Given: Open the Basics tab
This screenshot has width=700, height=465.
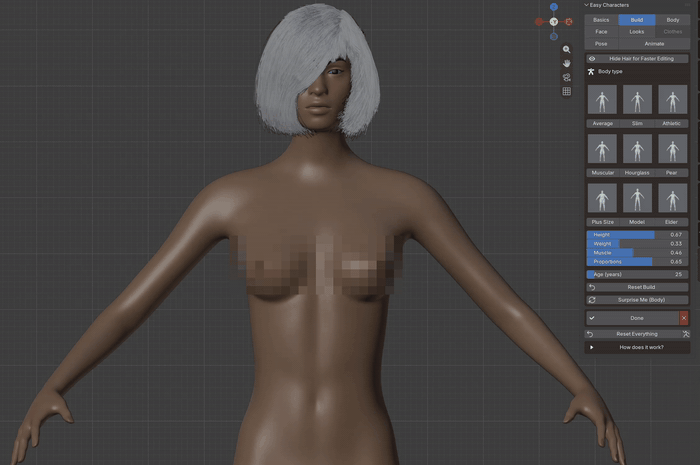Looking at the screenshot, I should (601, 20).
